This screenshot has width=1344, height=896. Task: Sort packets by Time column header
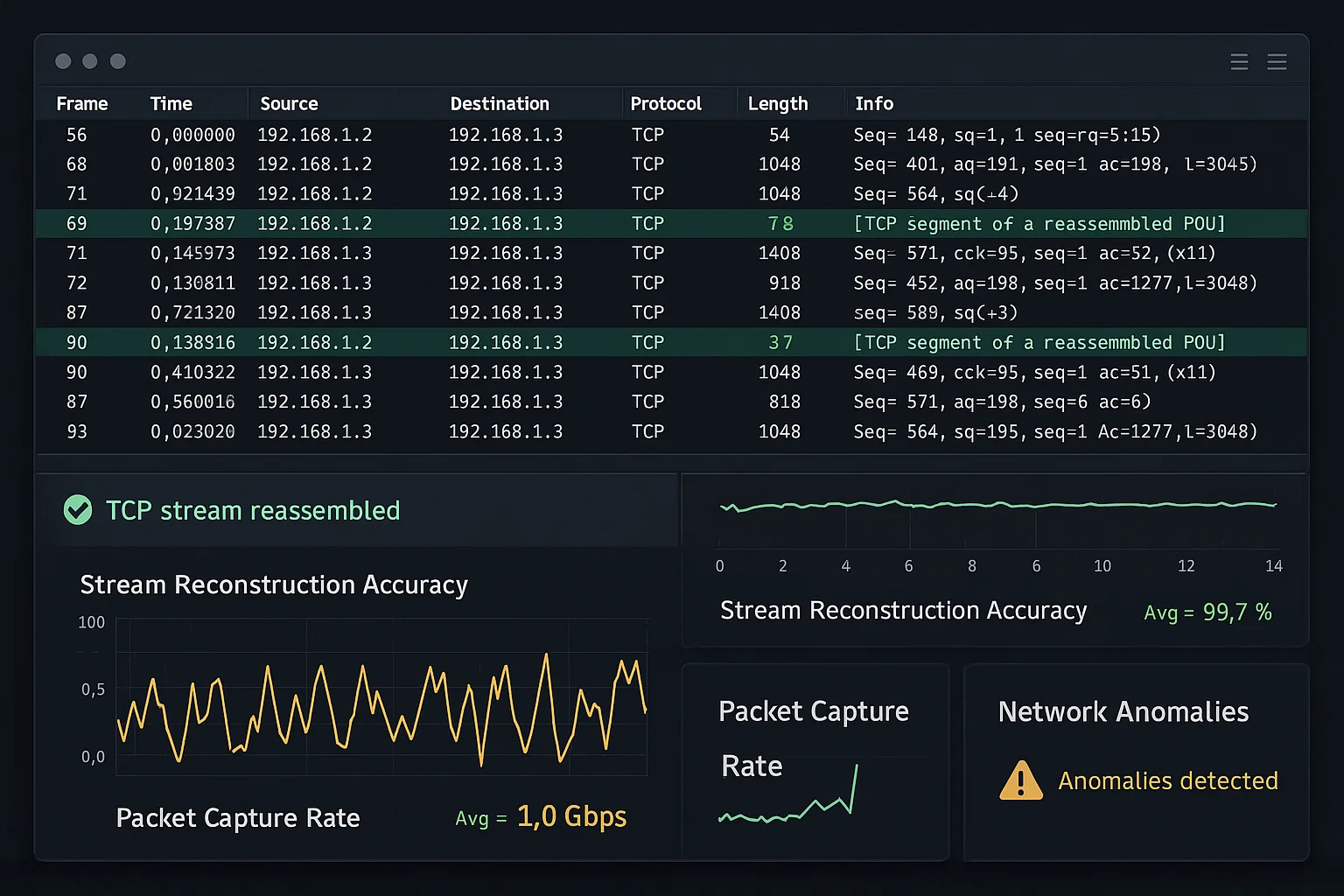point(171,103)
